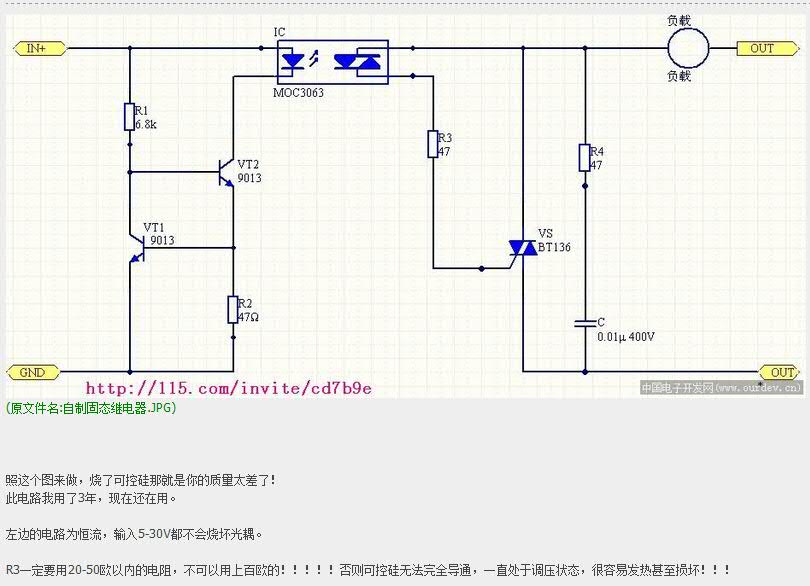Select the upper OUT terminal beside the load
Image resolution: width=810 pixels, height=586 pixels.
[762, 48]
